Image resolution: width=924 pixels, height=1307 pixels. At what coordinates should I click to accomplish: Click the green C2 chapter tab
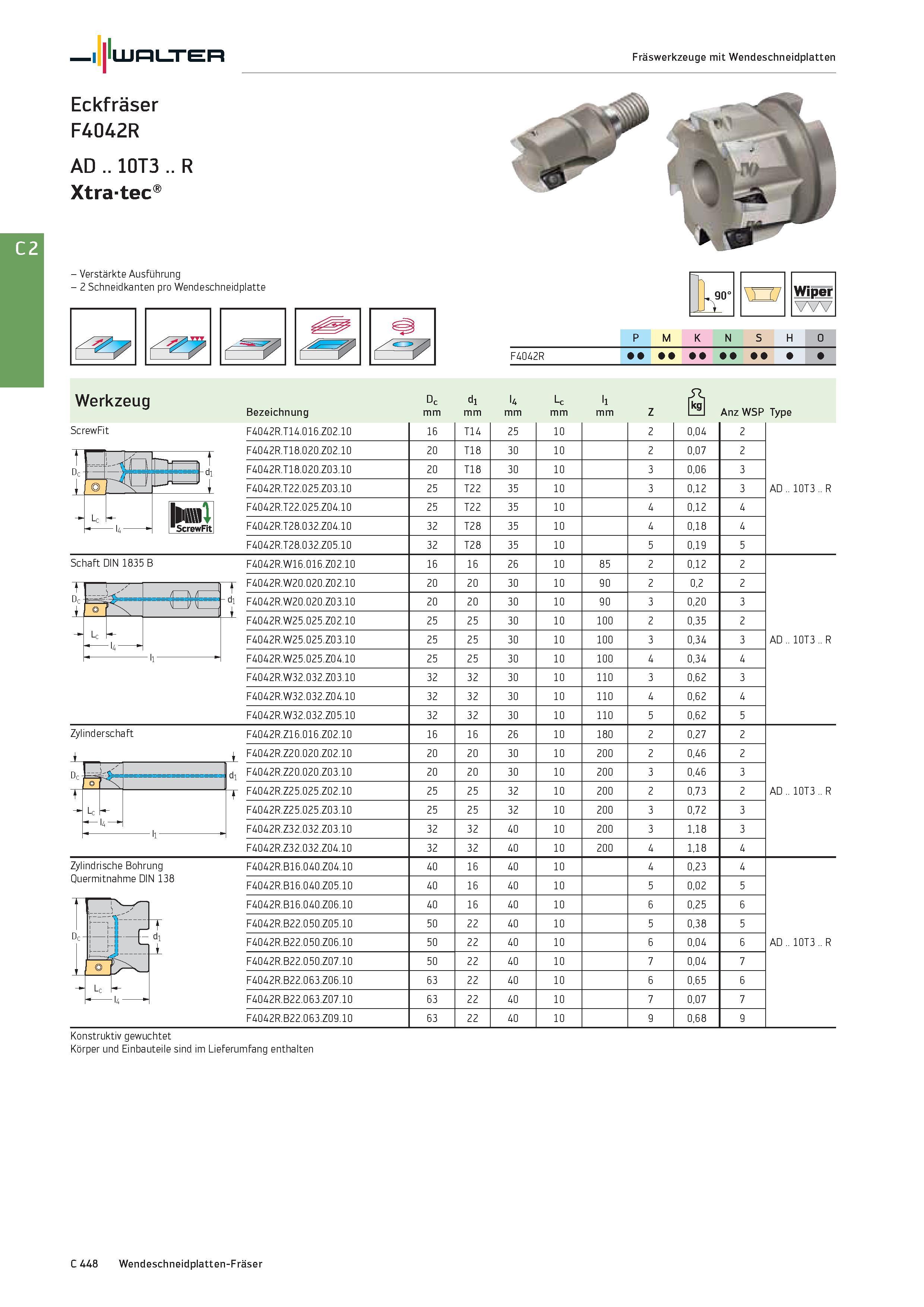(x=22, y=310)
